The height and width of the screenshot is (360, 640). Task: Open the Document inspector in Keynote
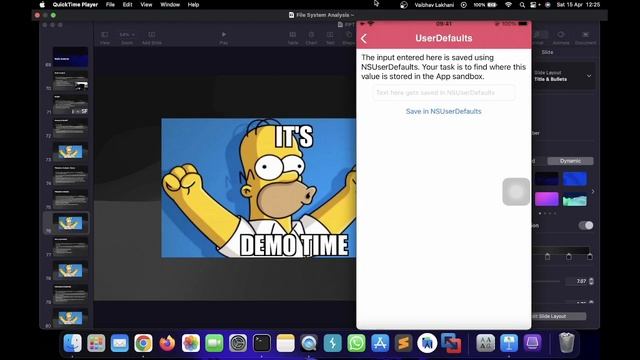[585, 38]
